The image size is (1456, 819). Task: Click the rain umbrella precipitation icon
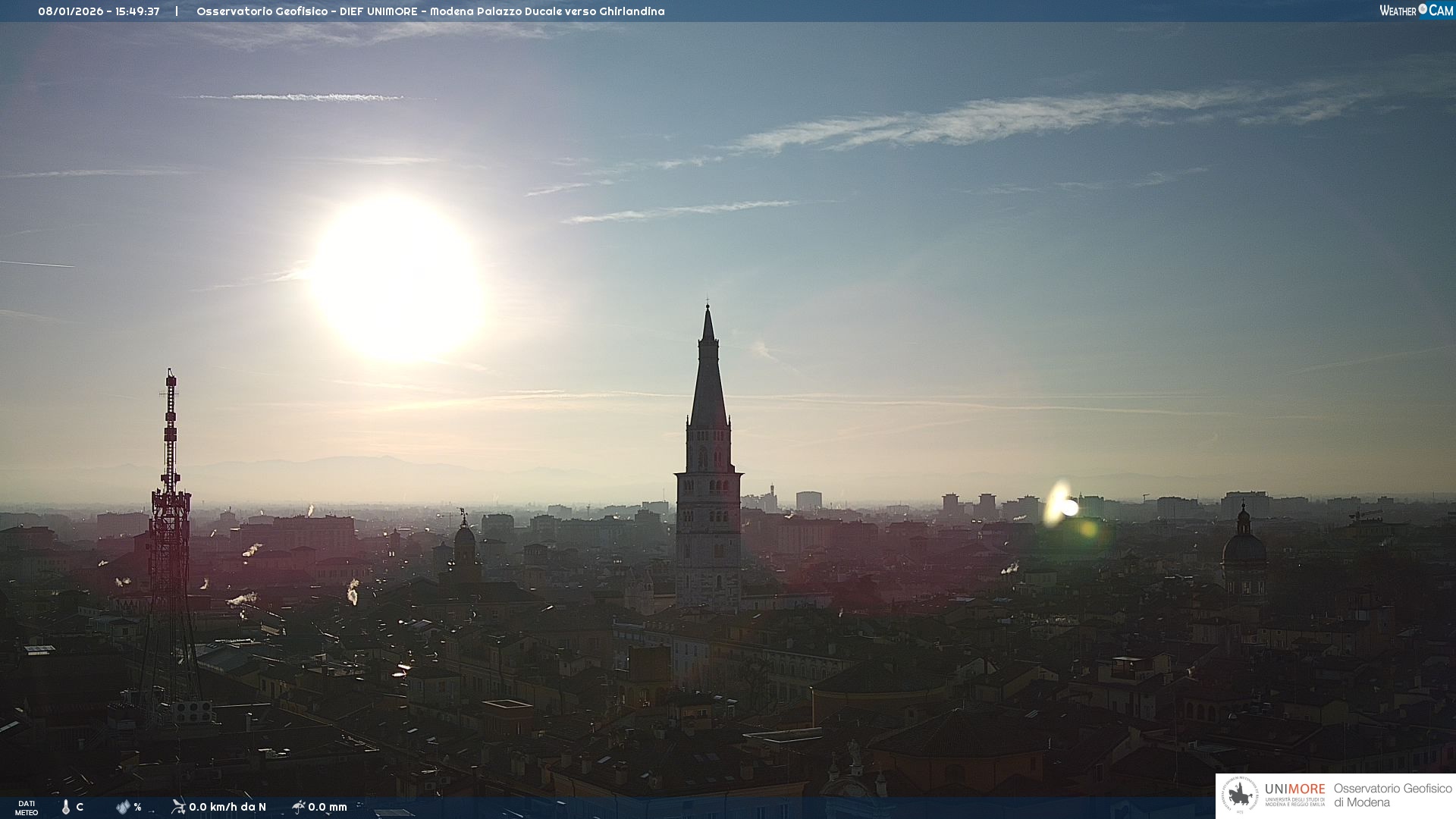pyautogui.click(x=299, y=806)
